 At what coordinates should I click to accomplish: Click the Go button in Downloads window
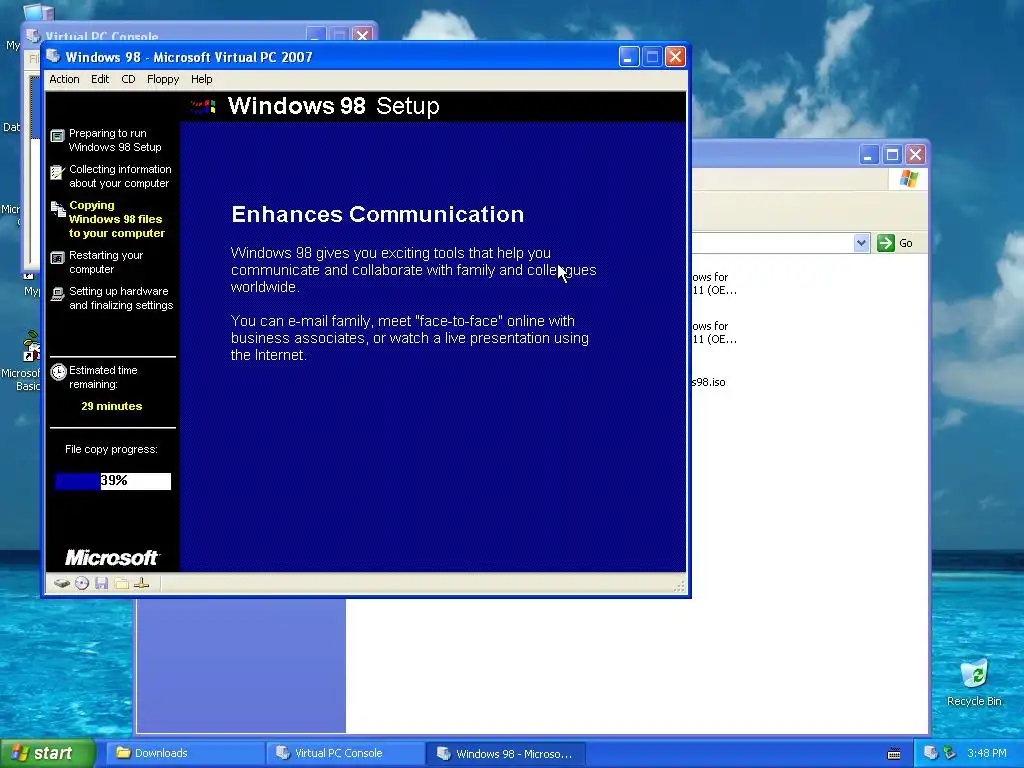point(895,243)
